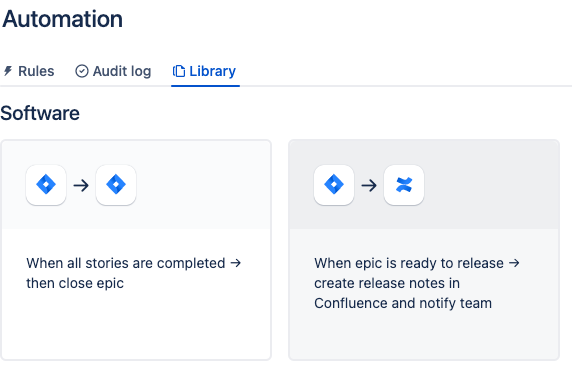
Task: Click the Confluence icon in the release notes card
Action: tap(404, 185)
